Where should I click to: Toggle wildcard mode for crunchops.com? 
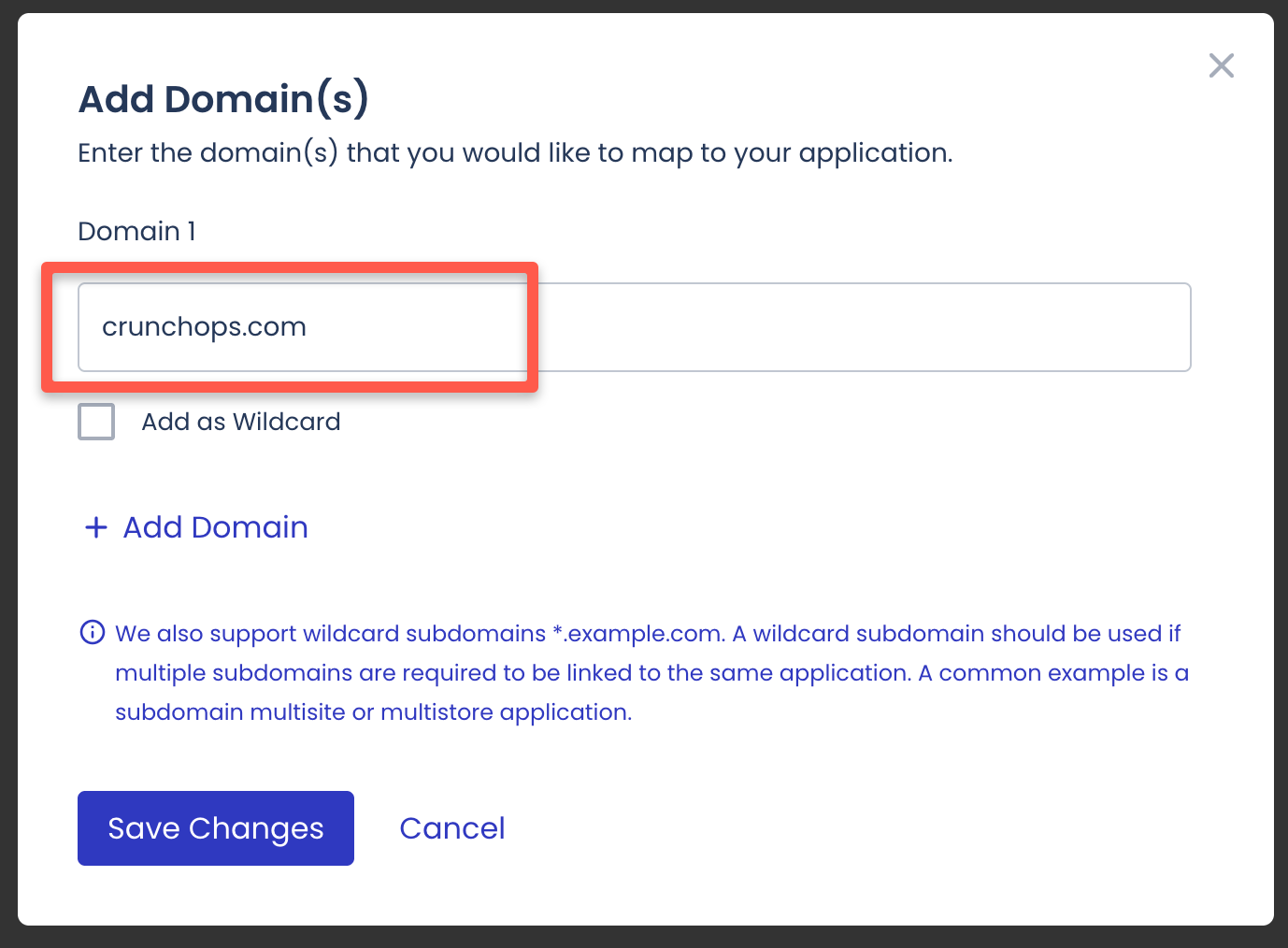[95, 422]
